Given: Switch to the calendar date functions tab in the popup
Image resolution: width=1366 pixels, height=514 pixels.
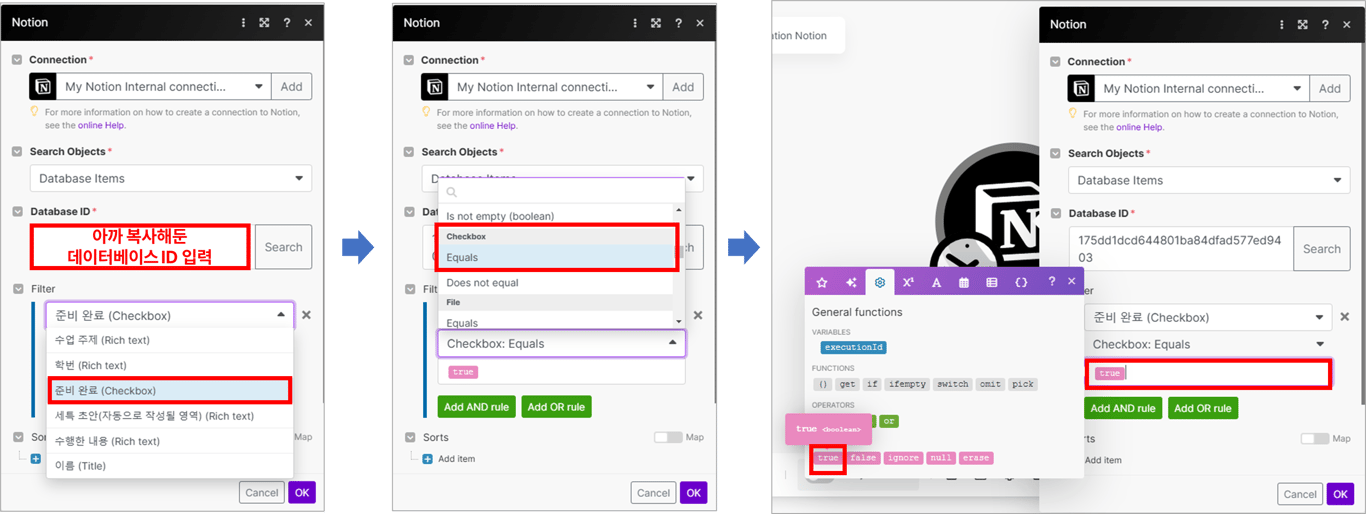Looking at the screenshot, I should point(964,282).
